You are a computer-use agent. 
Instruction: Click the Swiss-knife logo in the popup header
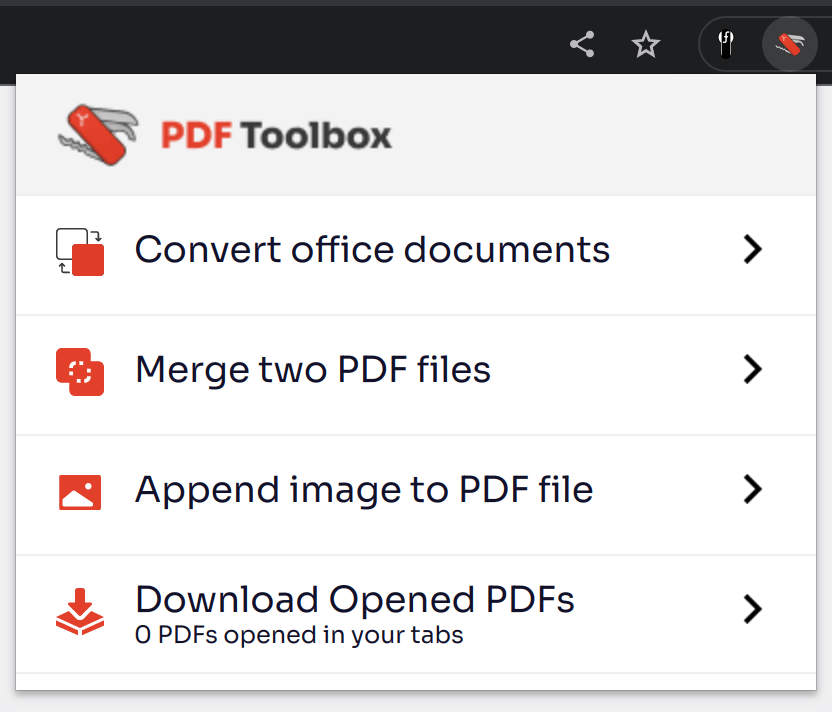(x=97, y=133)
